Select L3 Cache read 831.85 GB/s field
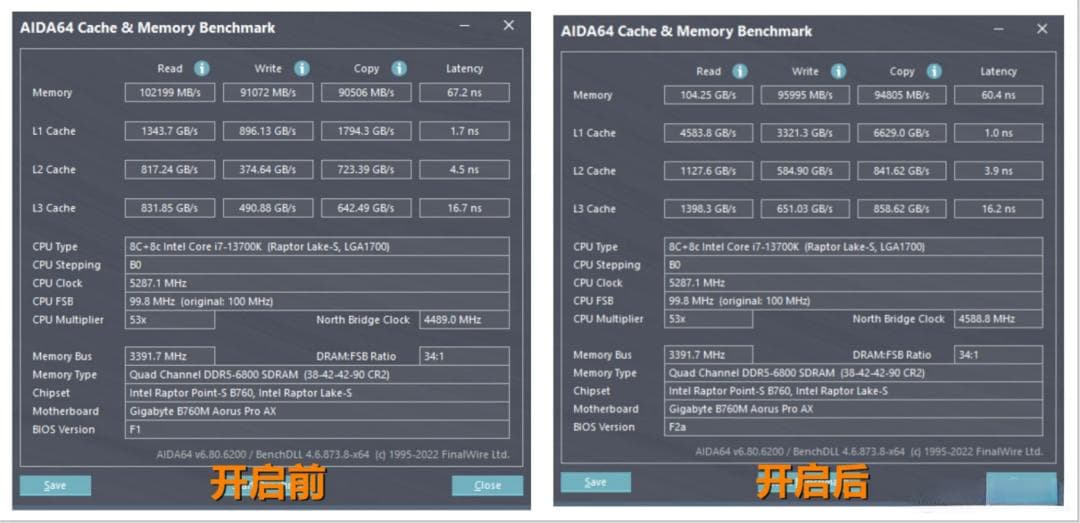The width and height of the screenshot is (1080, 523). point(169,208)
